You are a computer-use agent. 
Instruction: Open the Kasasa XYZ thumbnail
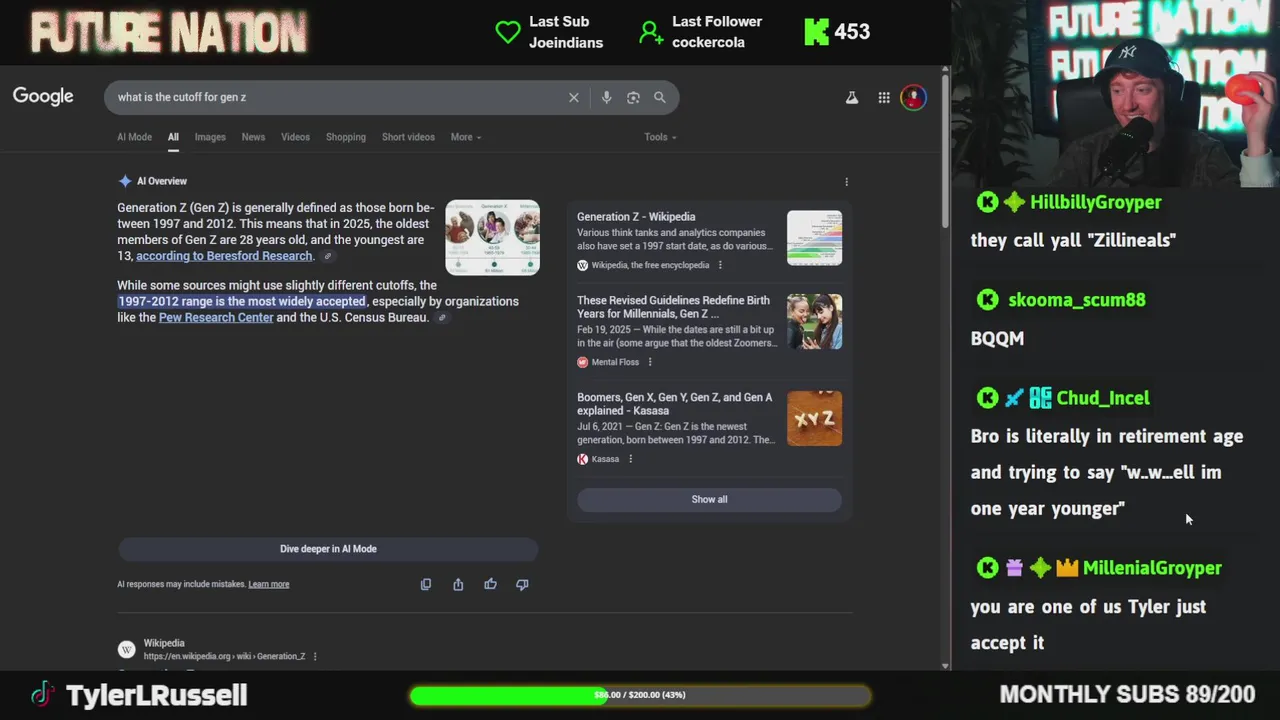(814, 418)
